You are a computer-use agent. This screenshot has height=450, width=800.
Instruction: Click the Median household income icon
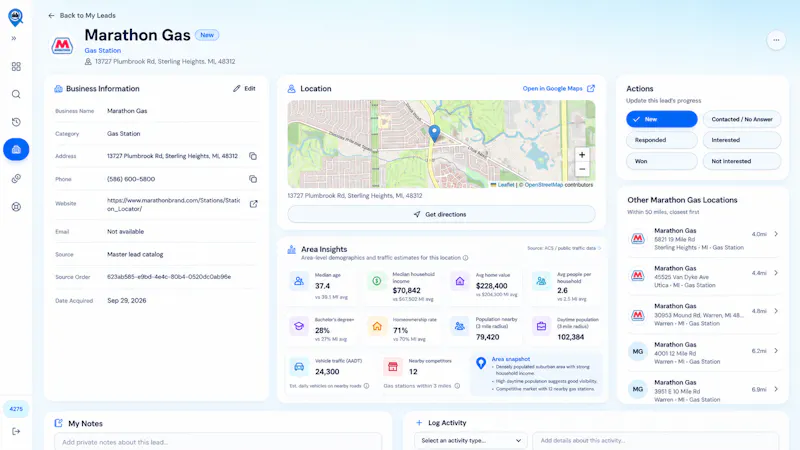tap(377, 281)
